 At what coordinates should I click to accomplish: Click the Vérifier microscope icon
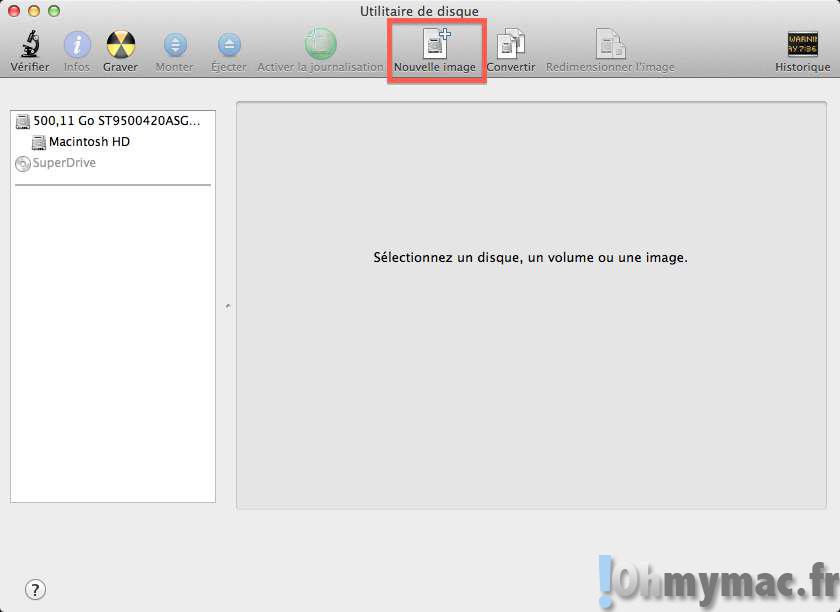click(29, 45)
